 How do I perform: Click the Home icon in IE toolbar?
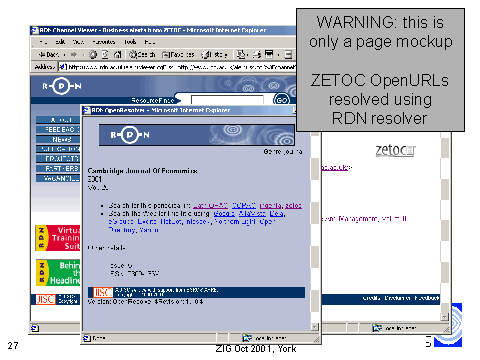[117, 54]
